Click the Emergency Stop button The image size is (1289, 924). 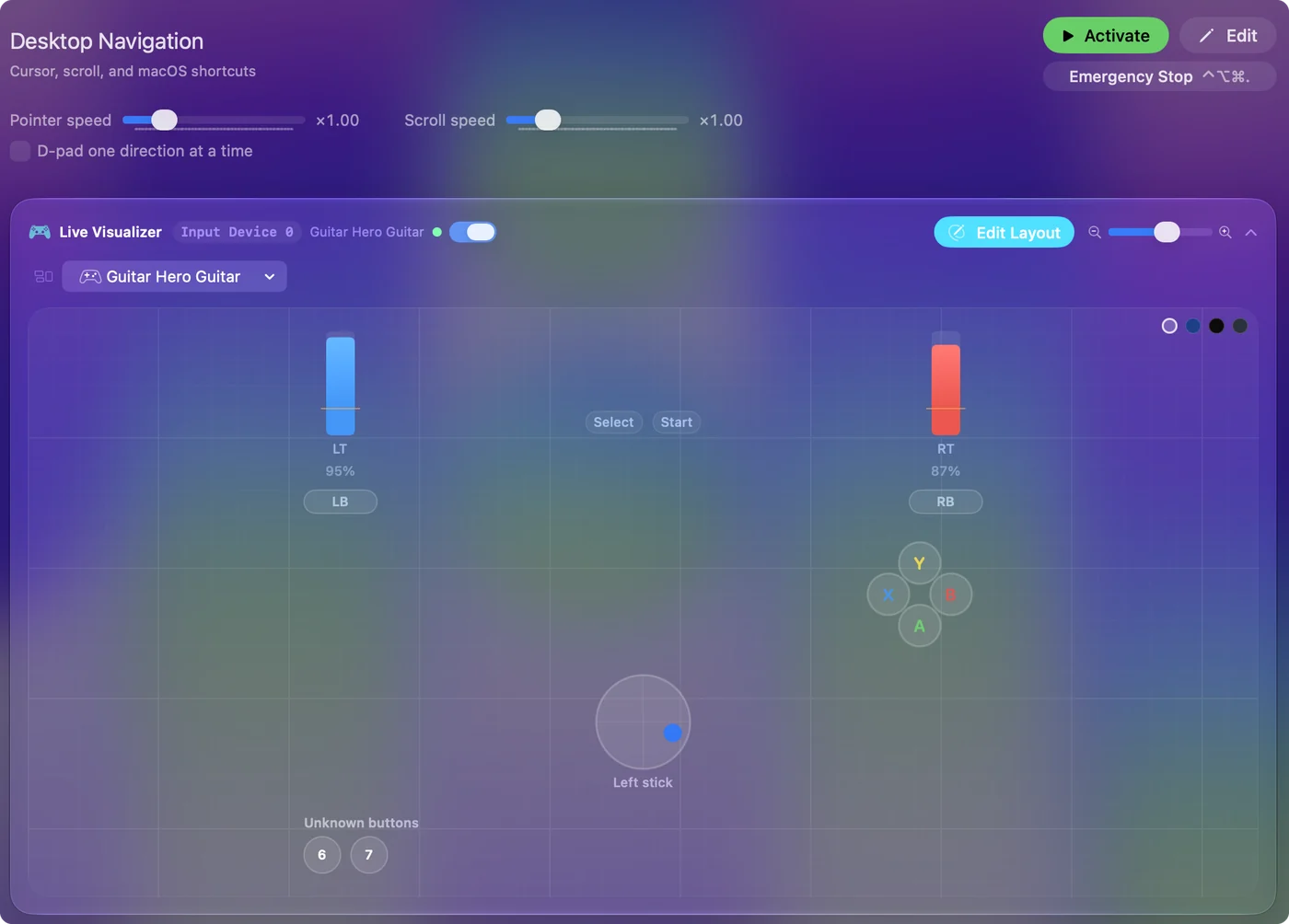[1159, 76]
